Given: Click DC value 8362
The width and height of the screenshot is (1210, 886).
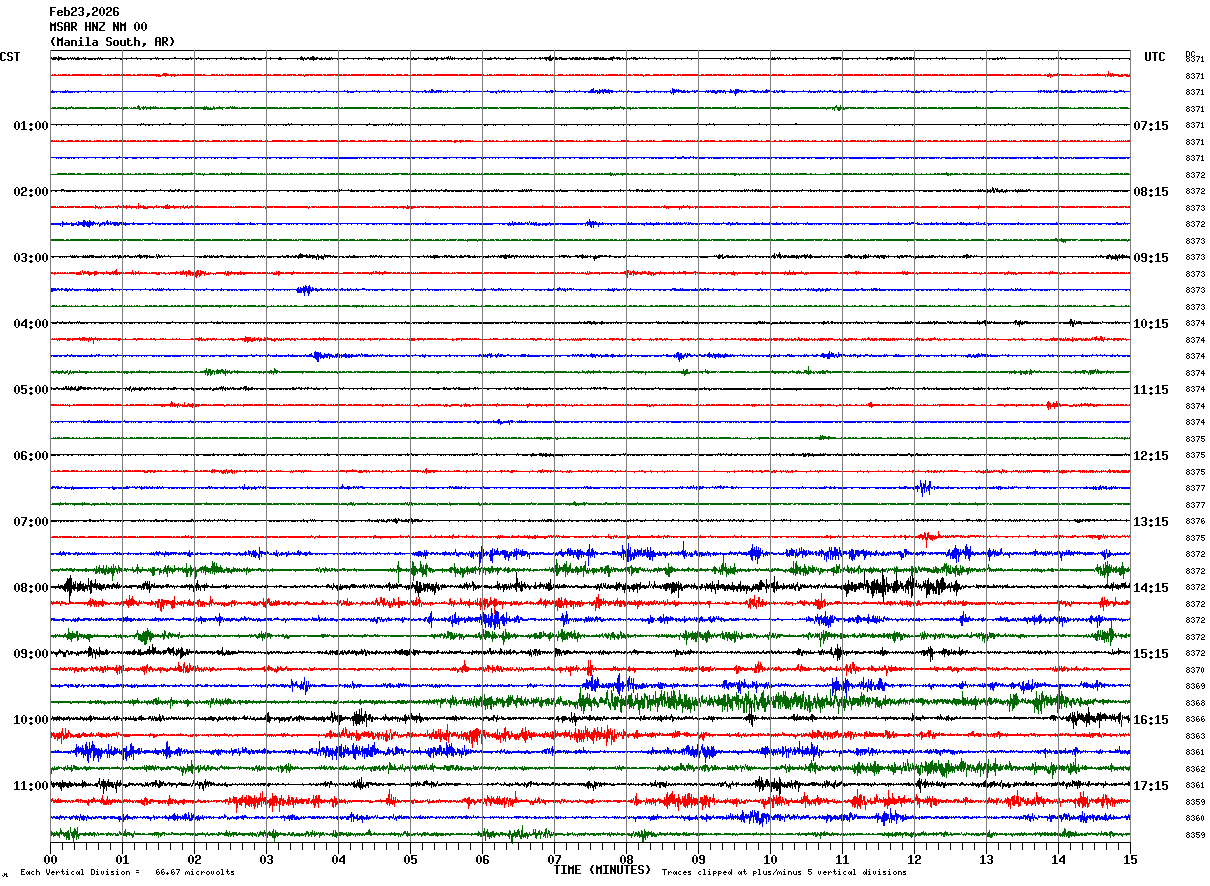Looking at the screenshot, I should click(1195, 769).
